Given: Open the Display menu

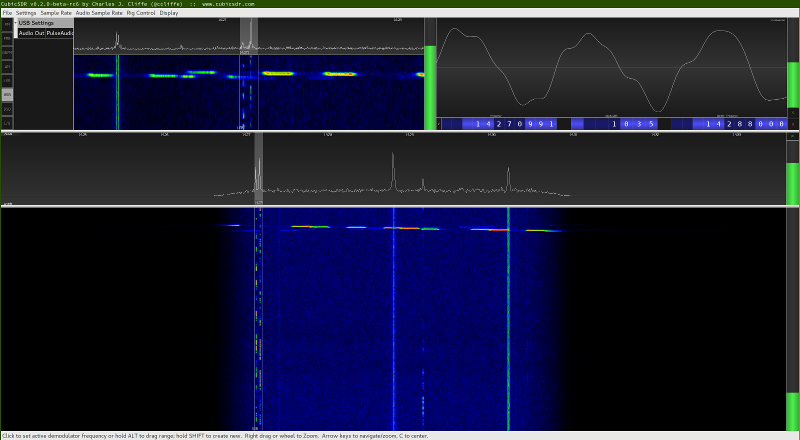Looking at the screenshot, I should [x=169, y=13].
